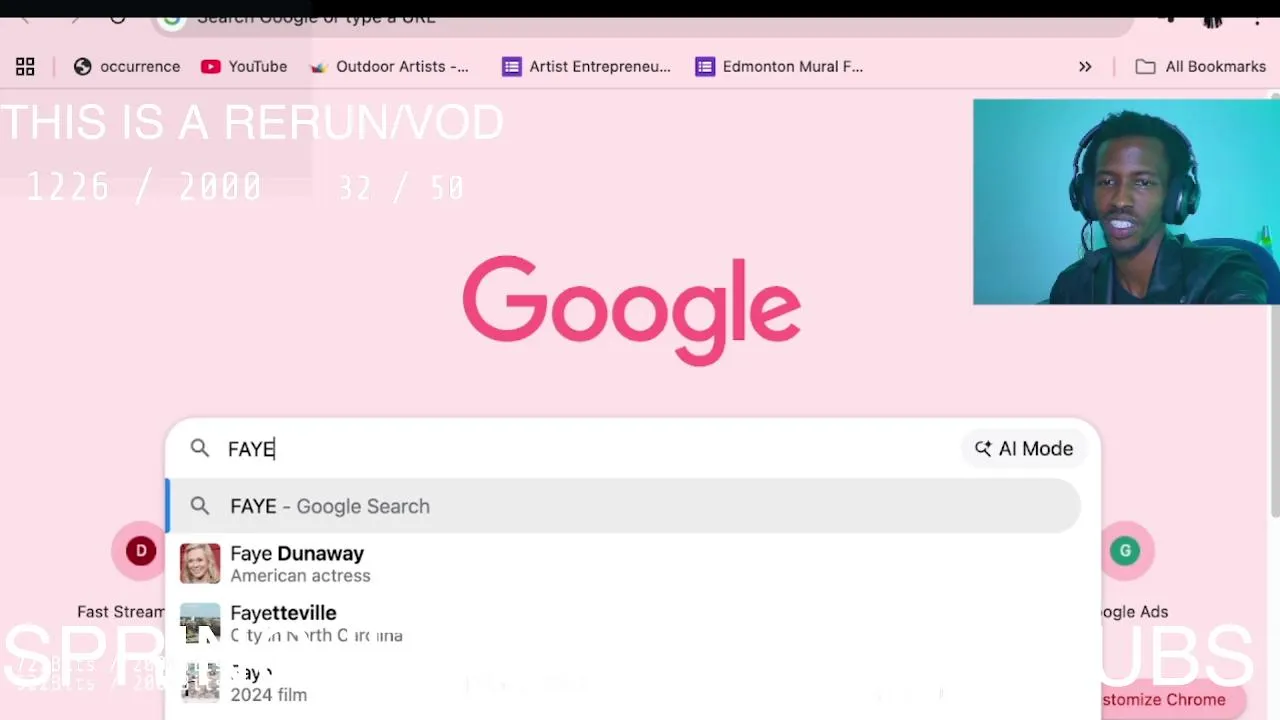Screen dimensions: 1280x720
Task: Click the webcam overlay video
Action: coord(1126,201)
